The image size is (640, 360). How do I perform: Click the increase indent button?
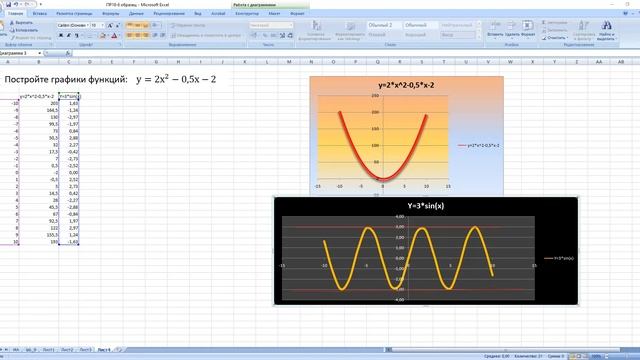pos(162,36)
